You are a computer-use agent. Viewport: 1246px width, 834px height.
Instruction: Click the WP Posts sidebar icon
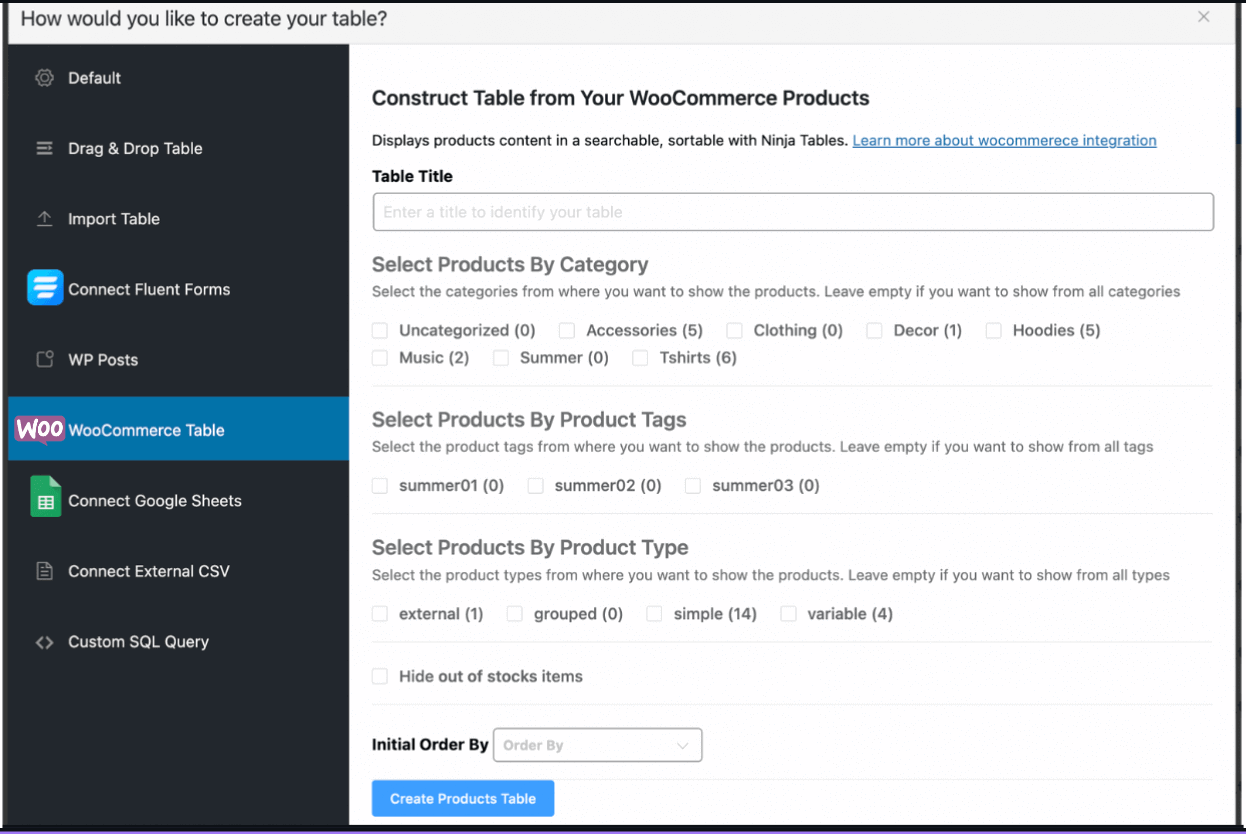[x=44, y=359]
